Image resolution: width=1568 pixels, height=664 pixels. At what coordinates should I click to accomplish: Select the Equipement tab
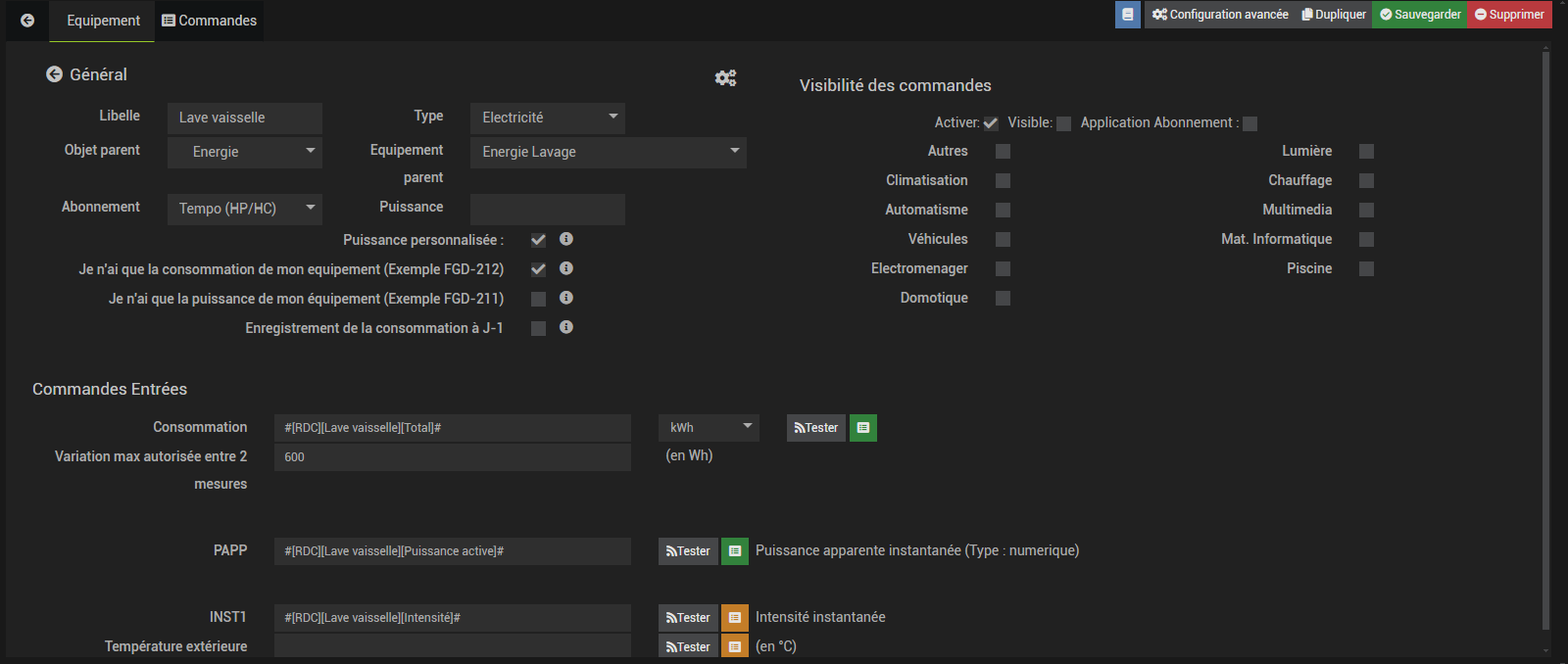click(x=103, y=21)
